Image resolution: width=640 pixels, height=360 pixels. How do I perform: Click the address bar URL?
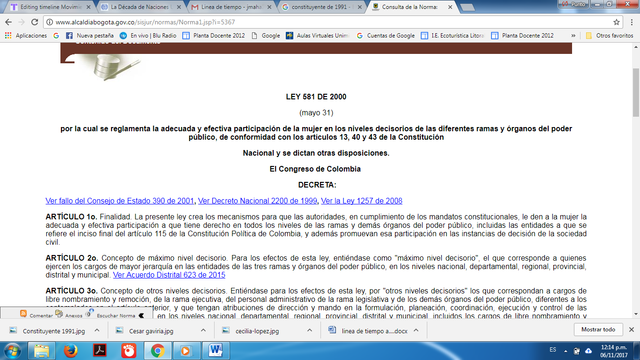pos(145,22)
